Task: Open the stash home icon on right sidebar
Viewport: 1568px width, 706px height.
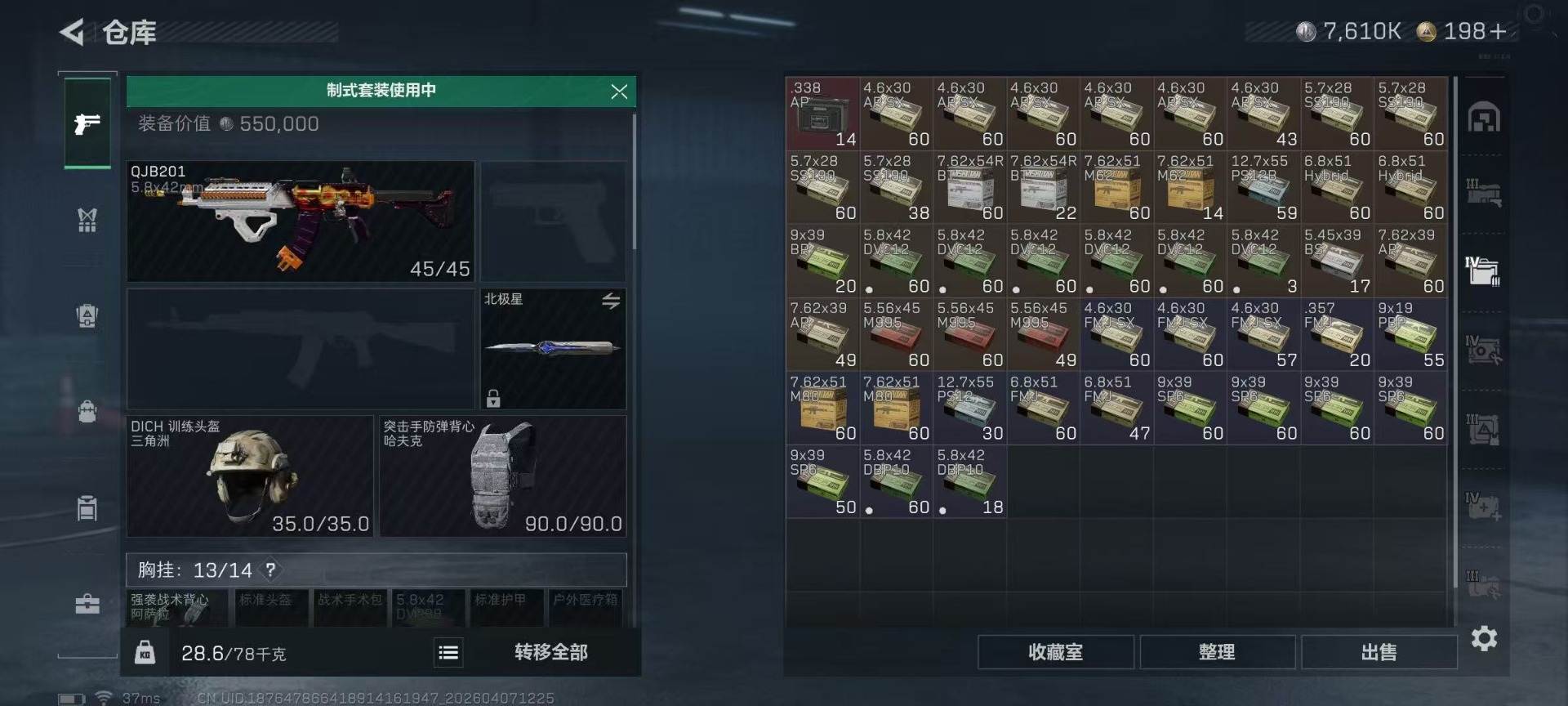Action: (x=1483, y=118)
